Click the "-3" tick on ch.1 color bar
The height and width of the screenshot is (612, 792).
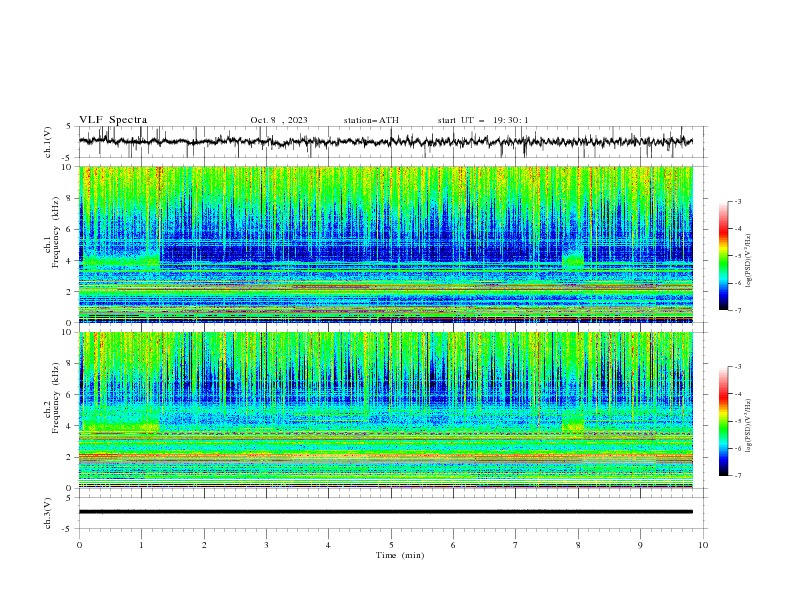pyautogui.click(x=737, y=201)
